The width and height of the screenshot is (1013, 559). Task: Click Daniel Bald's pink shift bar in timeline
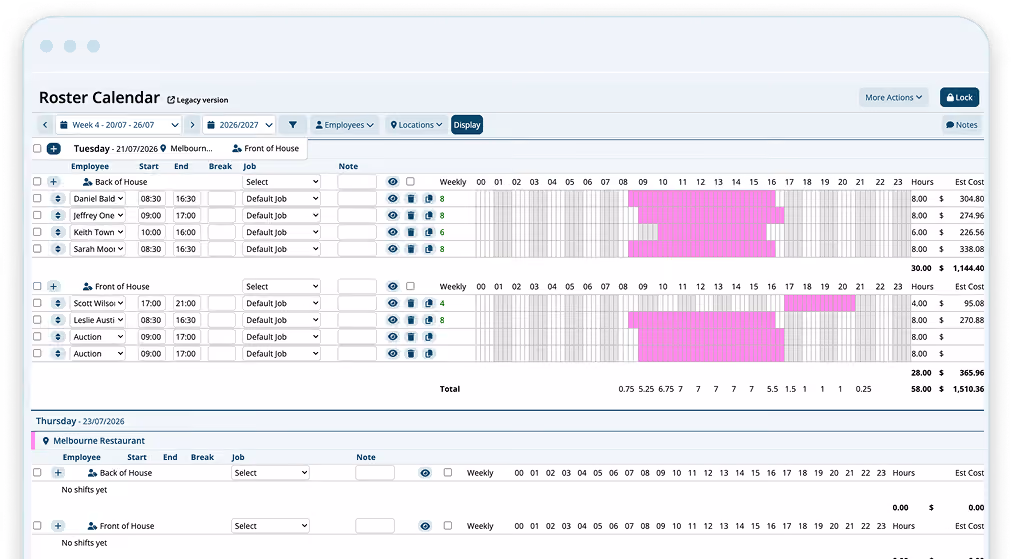point(702,198)
